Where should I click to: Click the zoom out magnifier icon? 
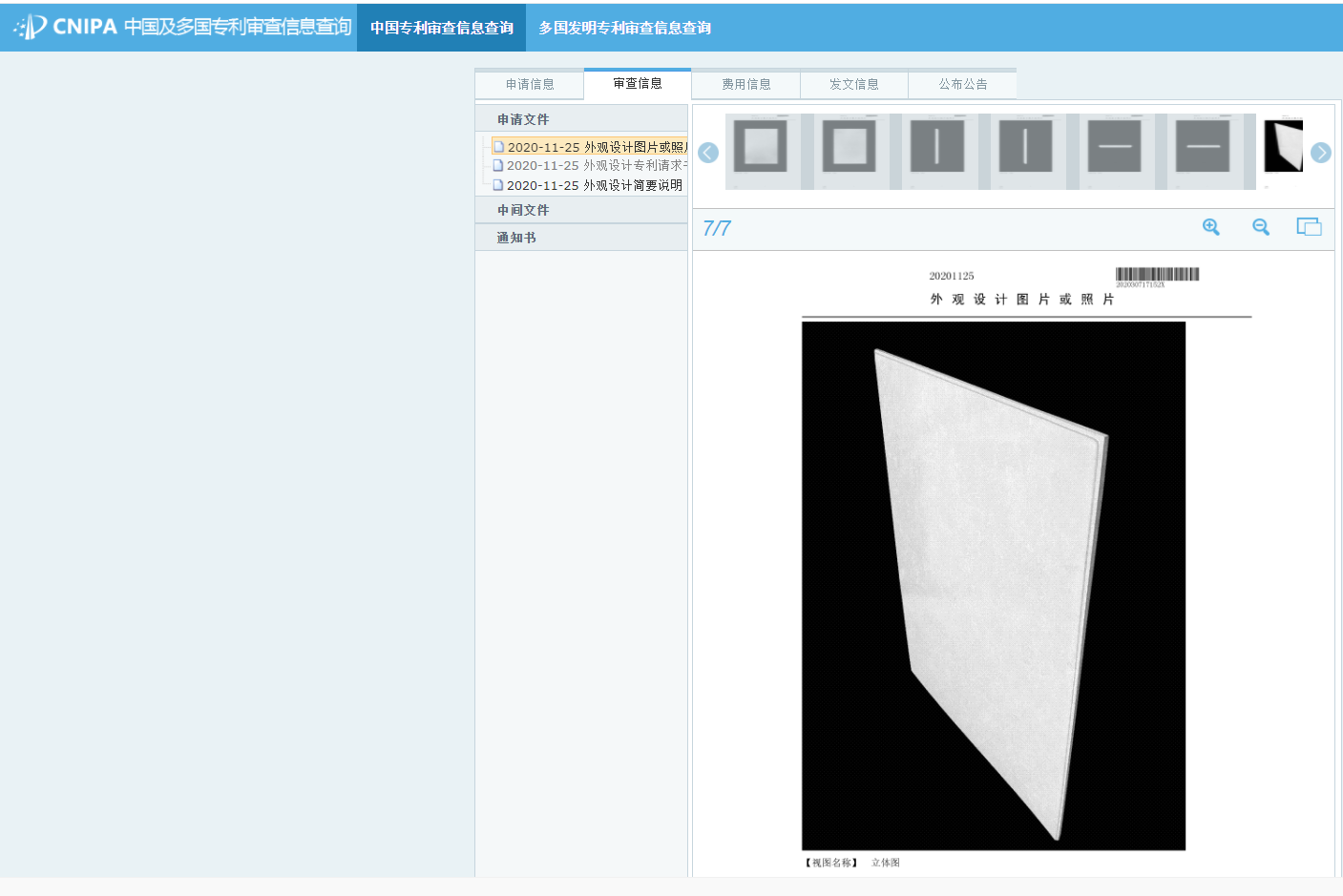click(x=1260, y=227)
